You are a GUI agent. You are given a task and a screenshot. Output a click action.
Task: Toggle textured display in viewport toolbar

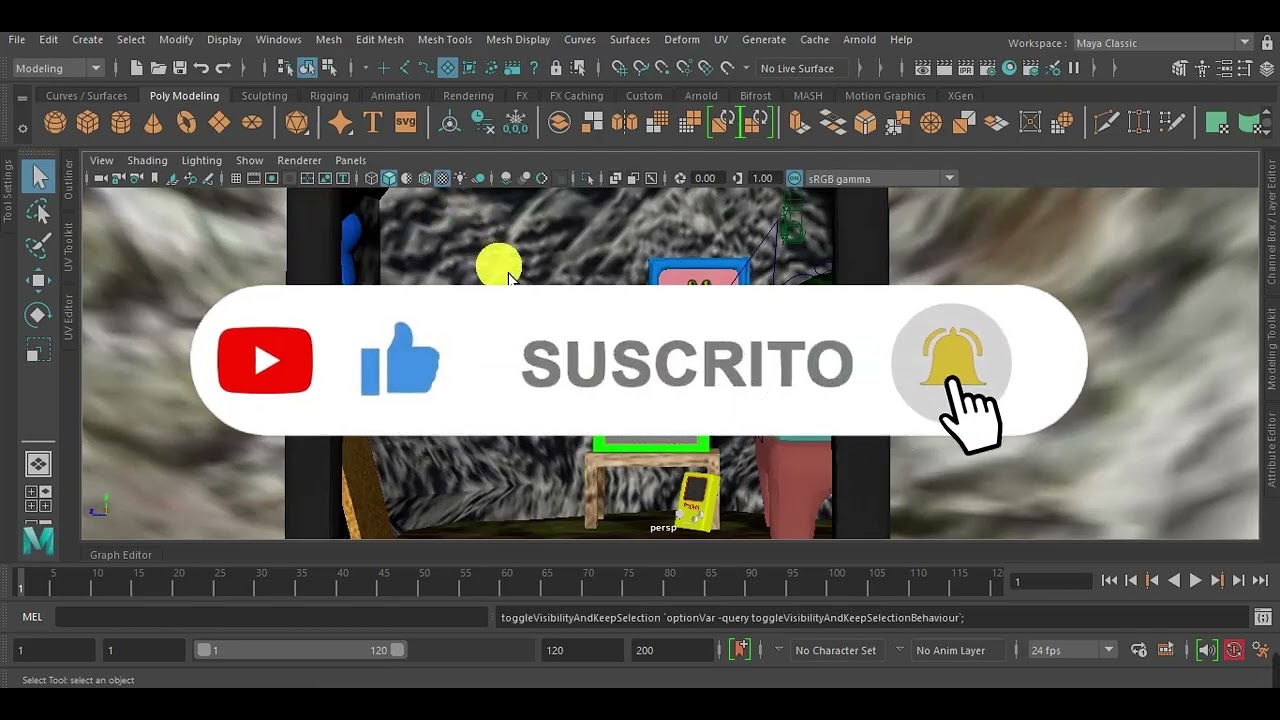pos(442,179)
